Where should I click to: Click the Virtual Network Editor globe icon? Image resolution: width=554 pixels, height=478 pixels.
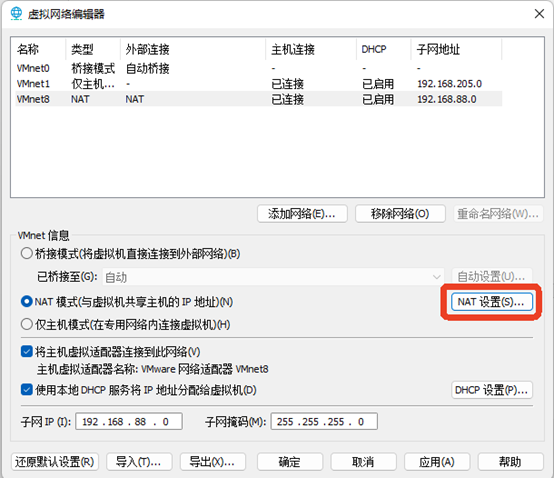(16, 13)
